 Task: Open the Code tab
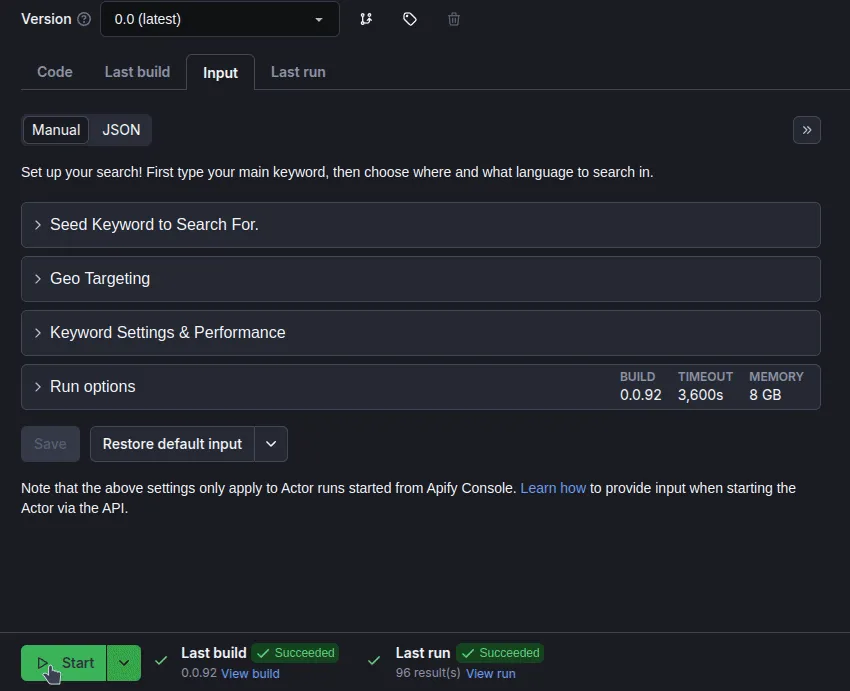[x=55, y=72]
